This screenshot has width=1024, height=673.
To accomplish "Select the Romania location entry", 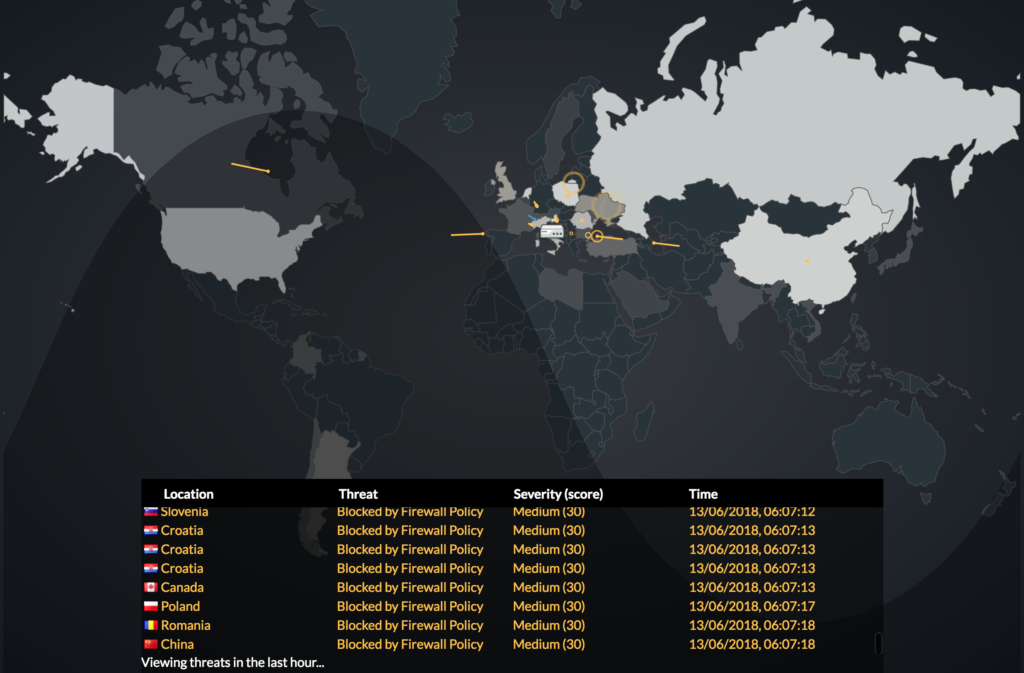I will [185, 625].
